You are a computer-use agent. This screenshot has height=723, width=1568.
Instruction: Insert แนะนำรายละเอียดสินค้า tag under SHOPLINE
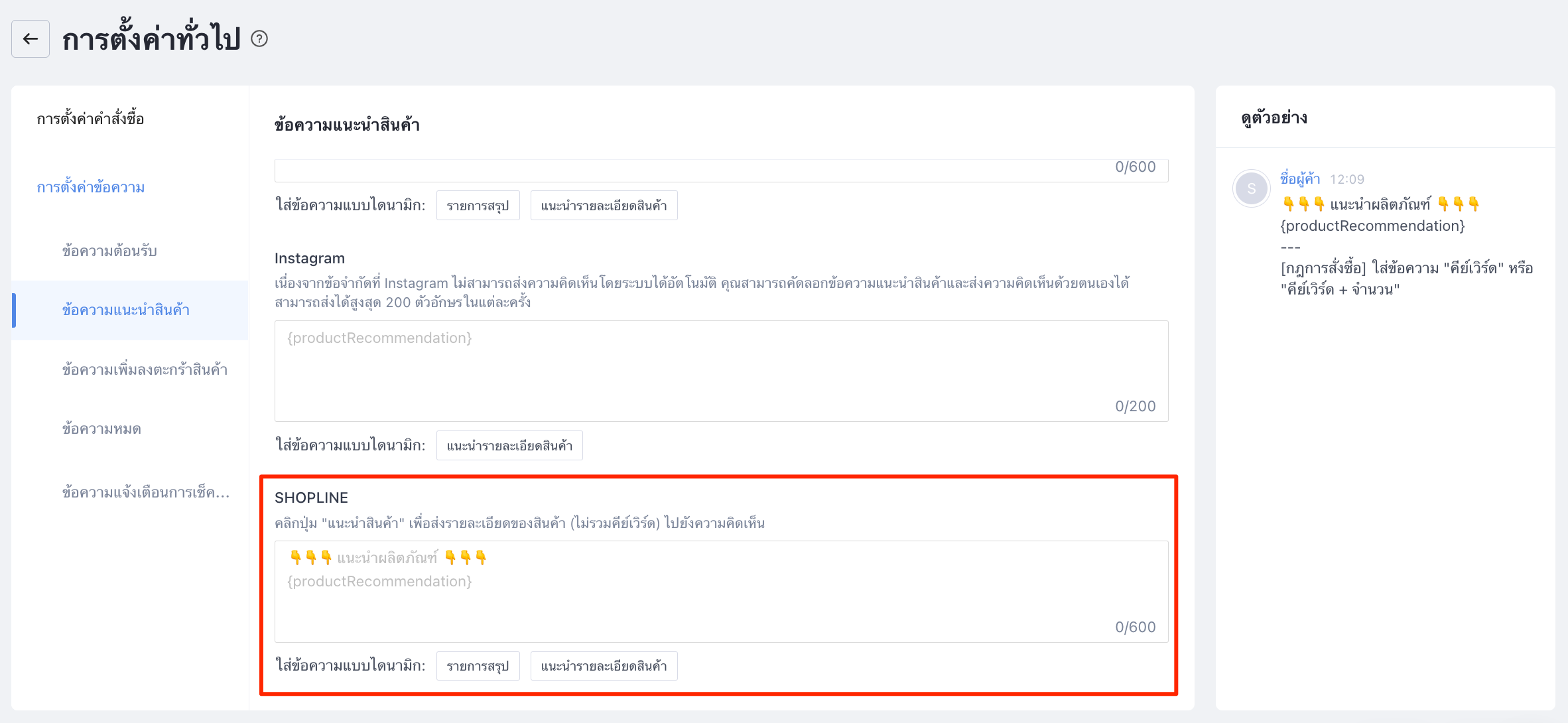coord(604,666)
